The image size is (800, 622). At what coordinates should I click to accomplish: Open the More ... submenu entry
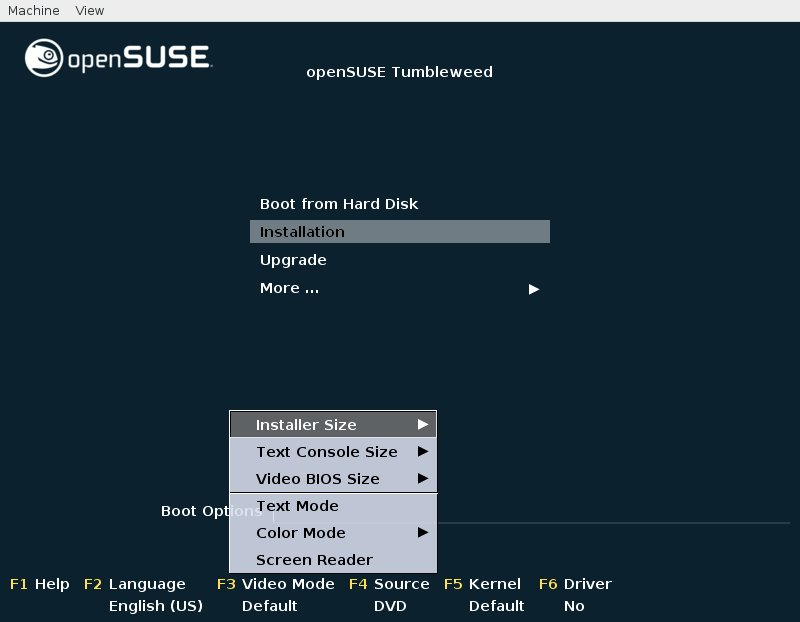pyautogui.click(x=399, y=288)
